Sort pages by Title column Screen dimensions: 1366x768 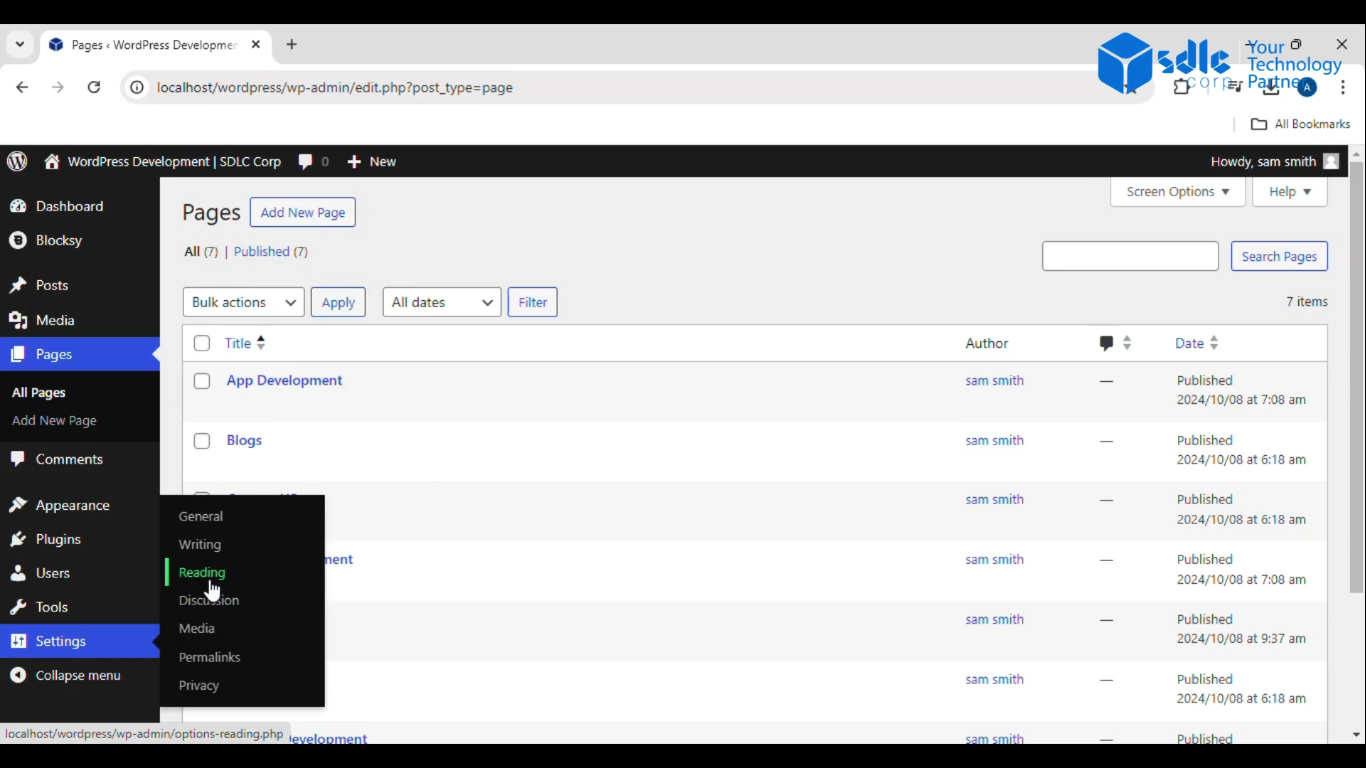(x=245, y=343)
